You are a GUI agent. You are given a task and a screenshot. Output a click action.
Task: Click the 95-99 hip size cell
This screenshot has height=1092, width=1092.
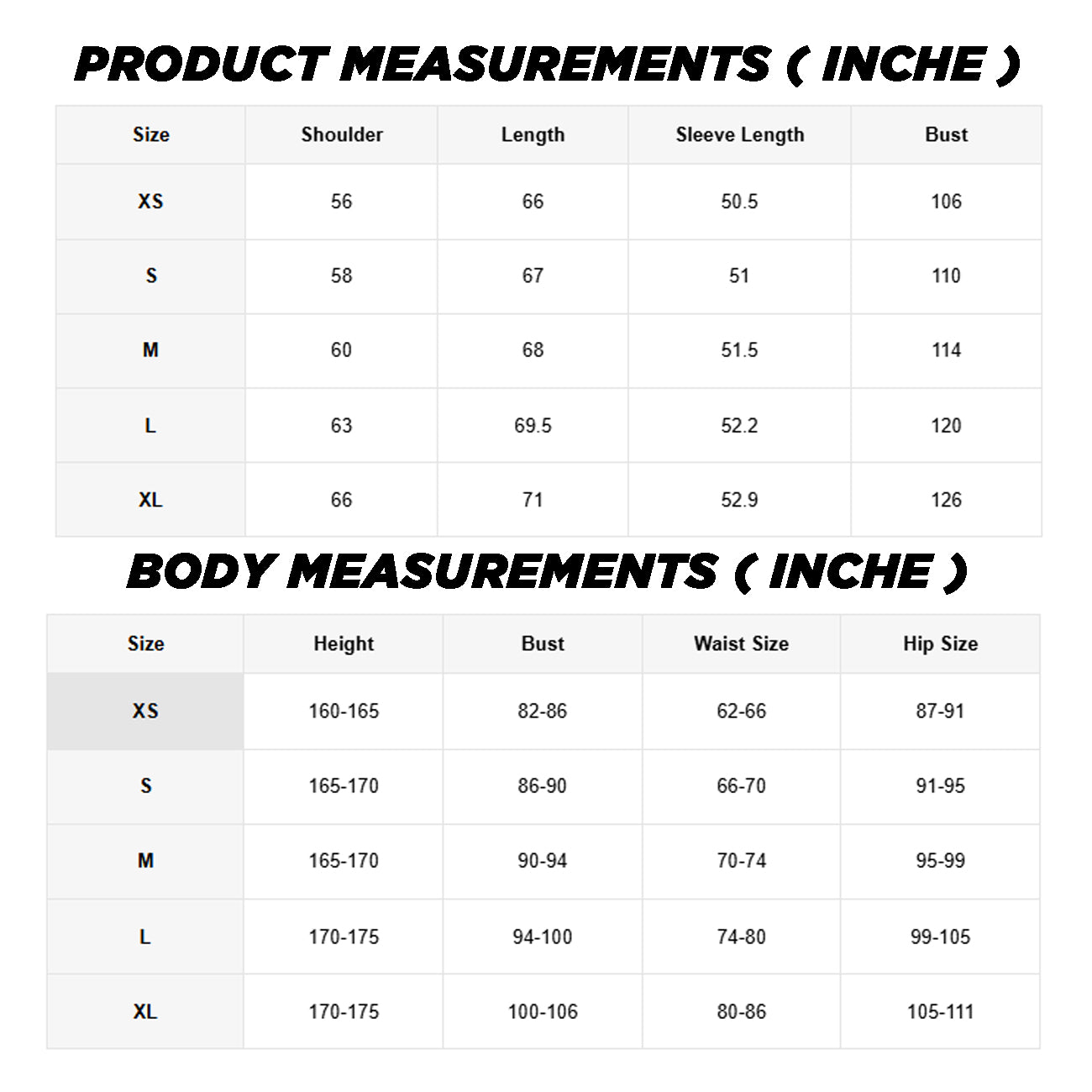[x=940, y=861]
